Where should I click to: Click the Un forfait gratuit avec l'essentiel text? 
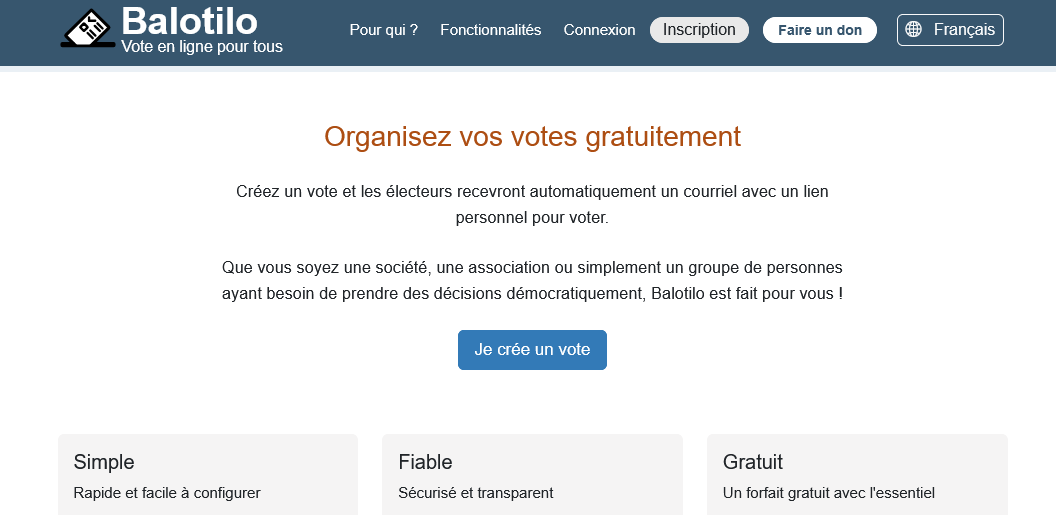pyautogui.click(x=828, y=493)
